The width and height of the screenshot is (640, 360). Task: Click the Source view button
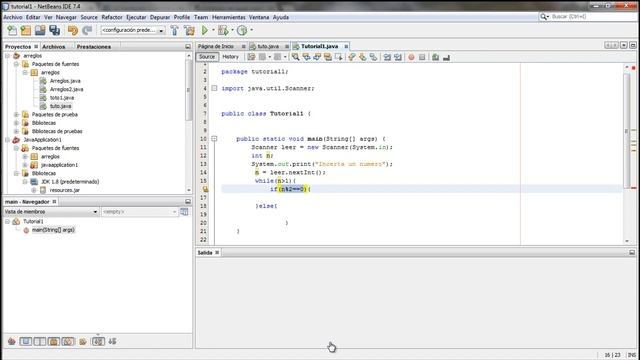click(x=207, y=57)
